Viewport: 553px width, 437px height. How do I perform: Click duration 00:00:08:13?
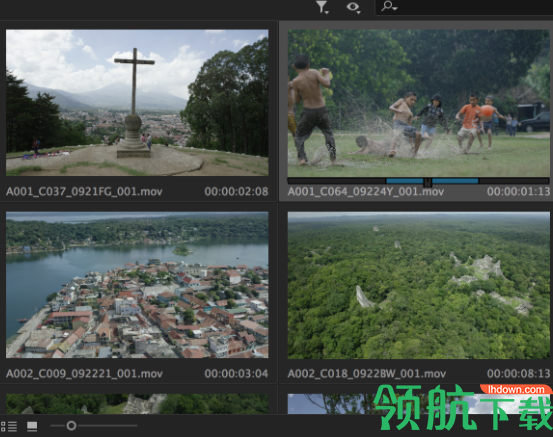click(518, 374)
